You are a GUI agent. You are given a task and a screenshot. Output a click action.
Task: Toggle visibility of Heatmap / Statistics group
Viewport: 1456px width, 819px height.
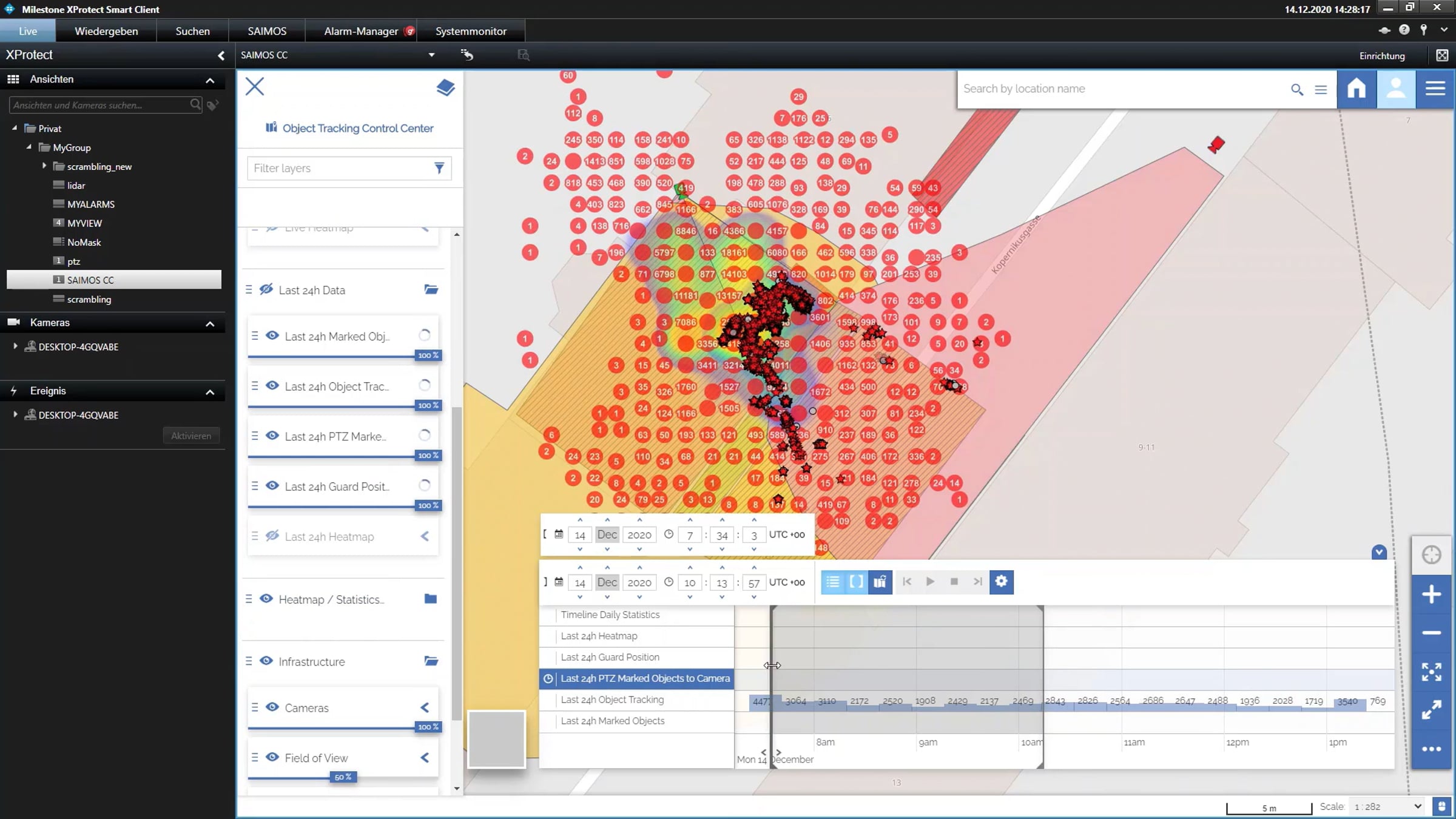pyautogui.click(x=266, y=599)
